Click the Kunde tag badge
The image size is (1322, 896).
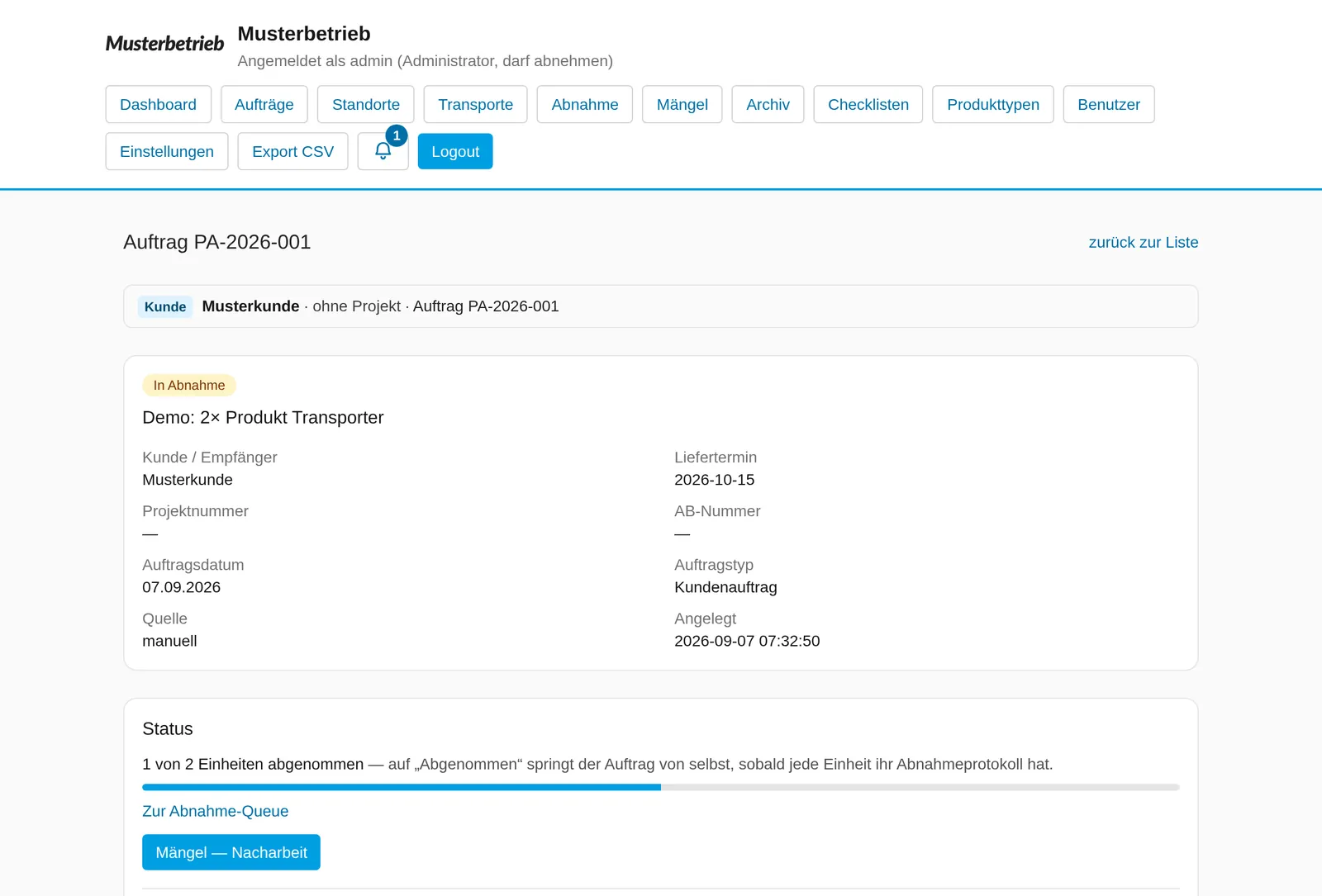[165, 307]
